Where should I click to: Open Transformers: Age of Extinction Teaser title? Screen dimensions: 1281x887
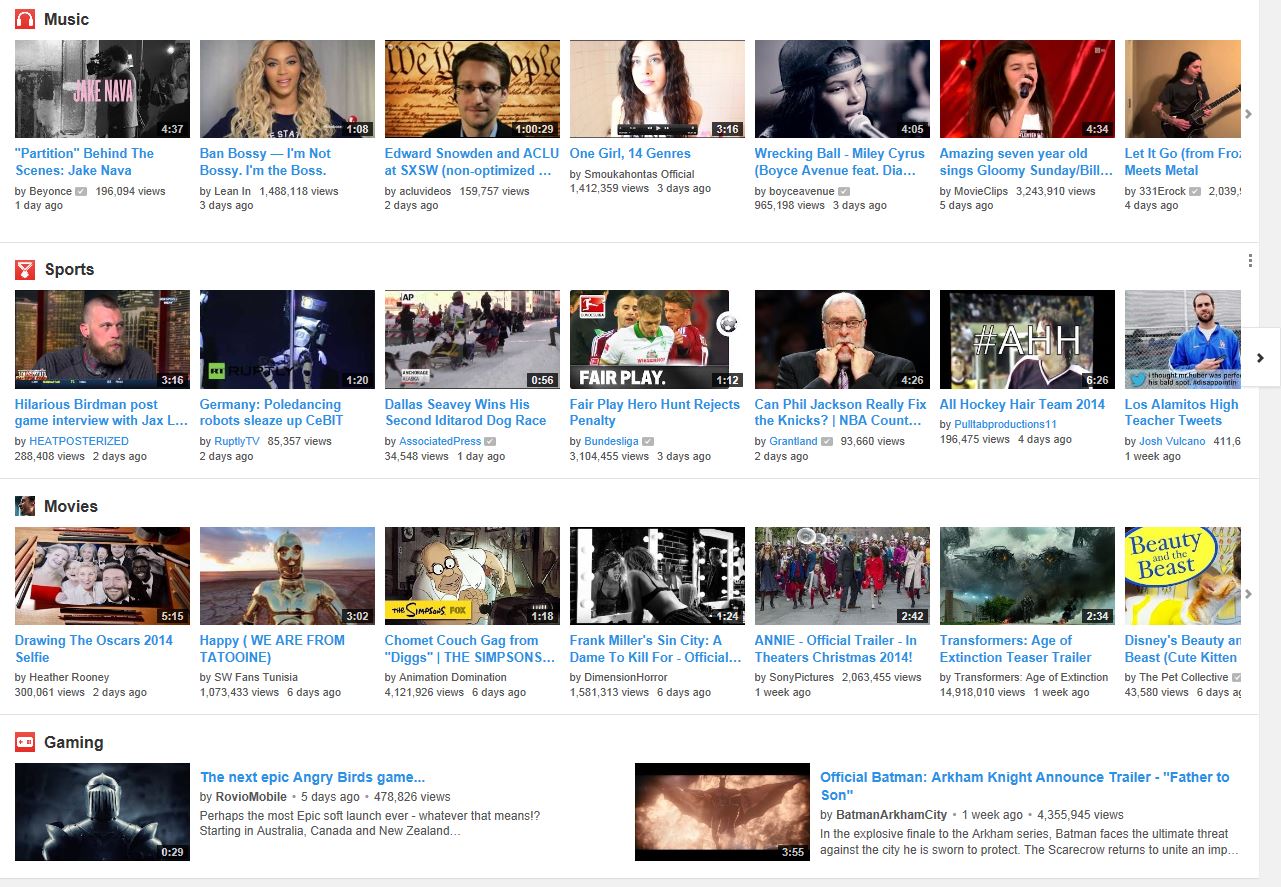coord(1016,649)
